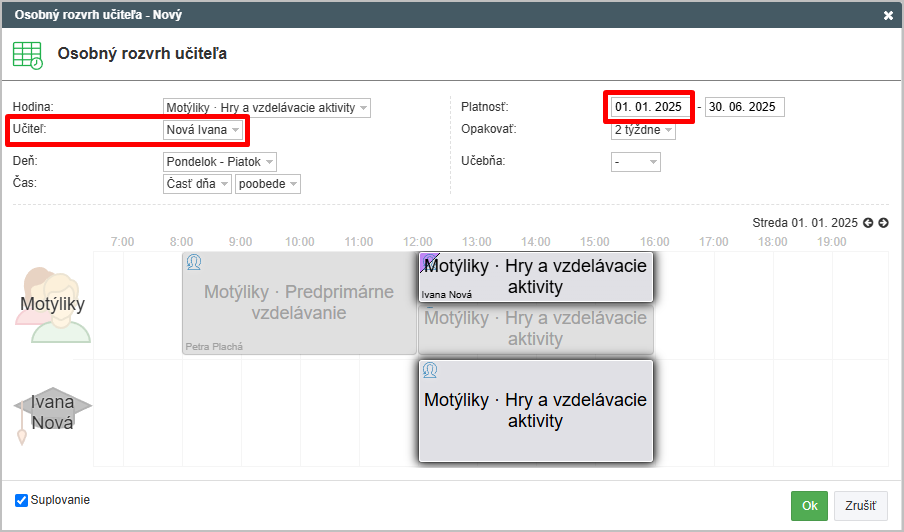Go to previous day with the left arrow
The width and height of the screenshot is (904, 532).
[x=868, y=222]
